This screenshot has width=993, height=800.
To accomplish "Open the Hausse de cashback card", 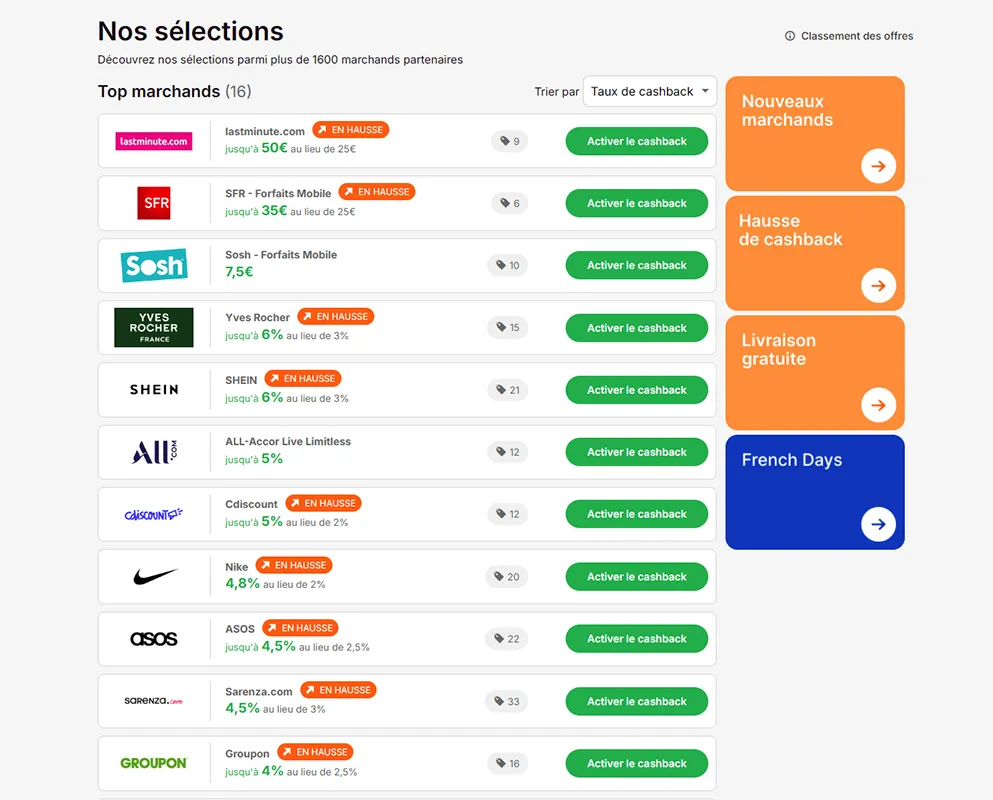I will 814,252.
